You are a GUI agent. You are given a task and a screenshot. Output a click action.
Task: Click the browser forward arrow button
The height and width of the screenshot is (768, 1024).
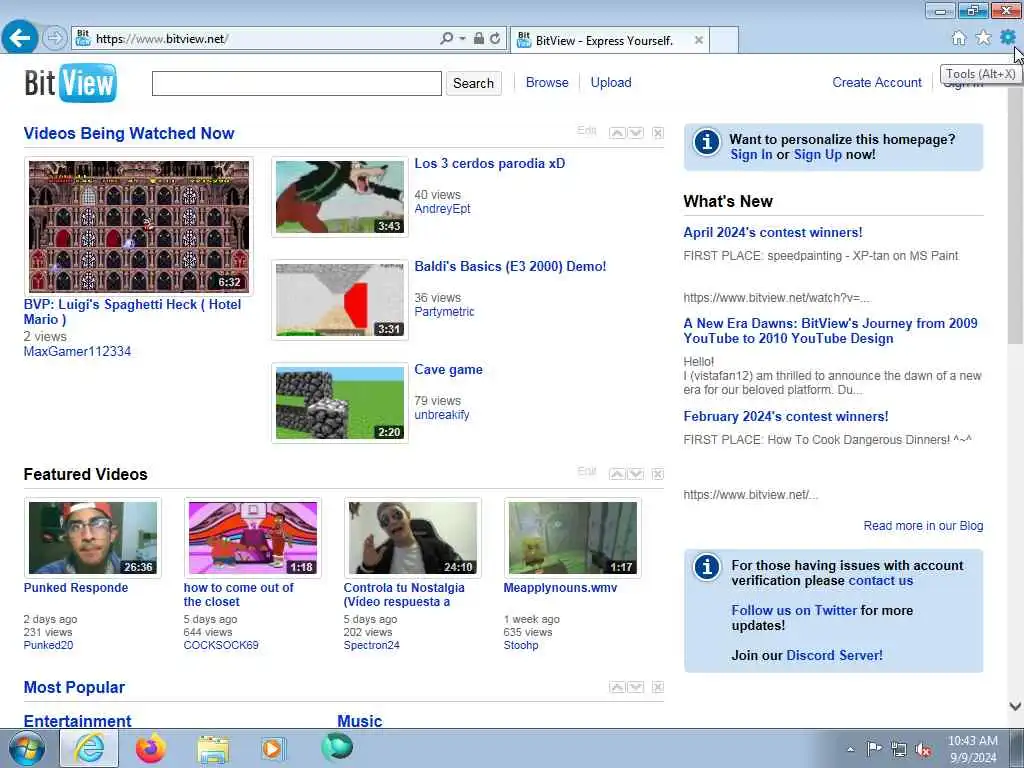[x=55, y=39]
